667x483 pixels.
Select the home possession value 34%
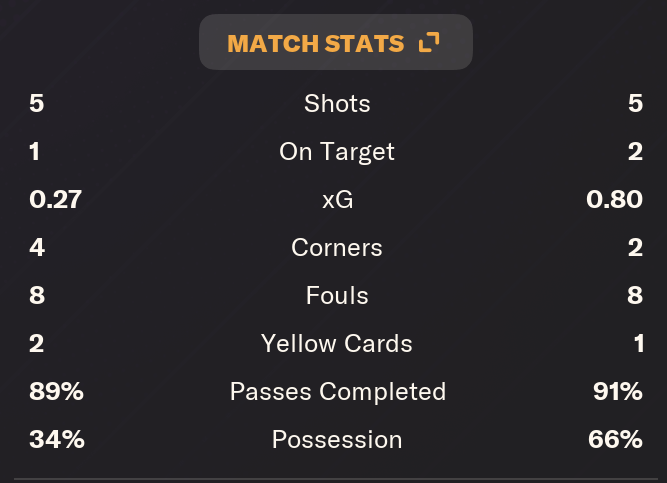(x=57, y=440)
